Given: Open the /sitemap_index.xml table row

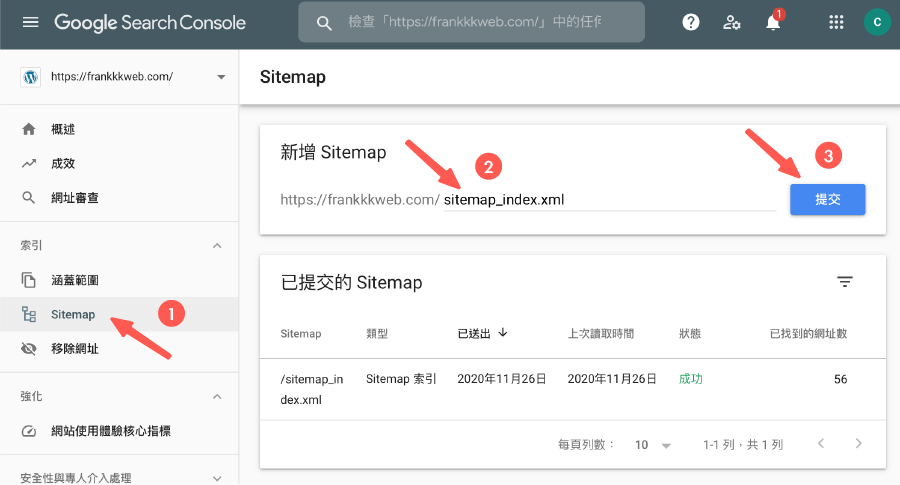Looking at the screenshot, I should point(573,389).
